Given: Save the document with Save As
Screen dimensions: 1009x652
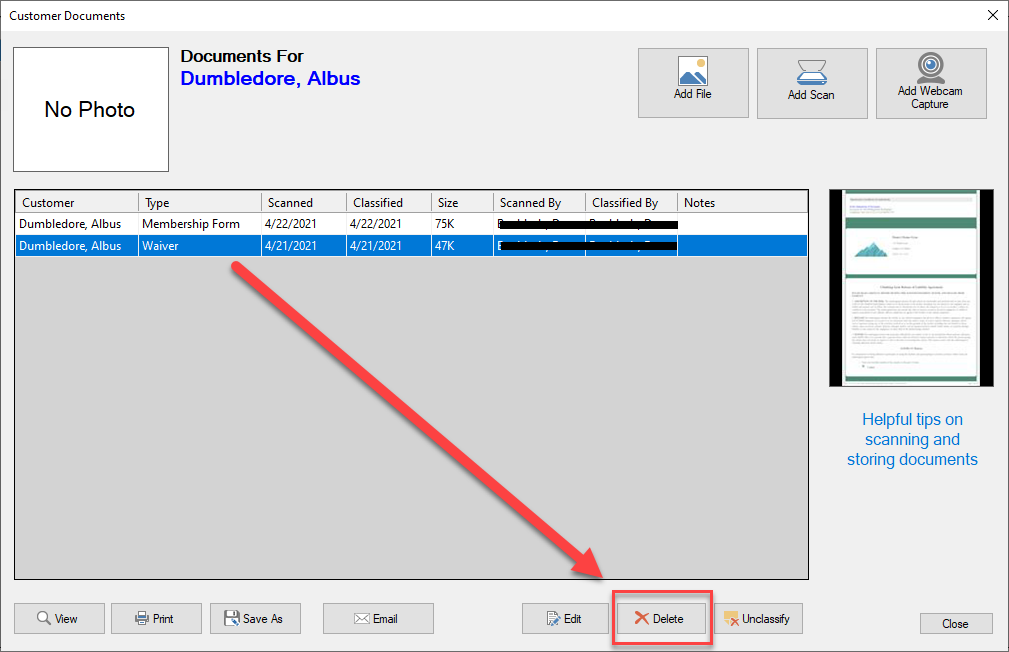Looking at the screenshot, I should tap(254, 619).
